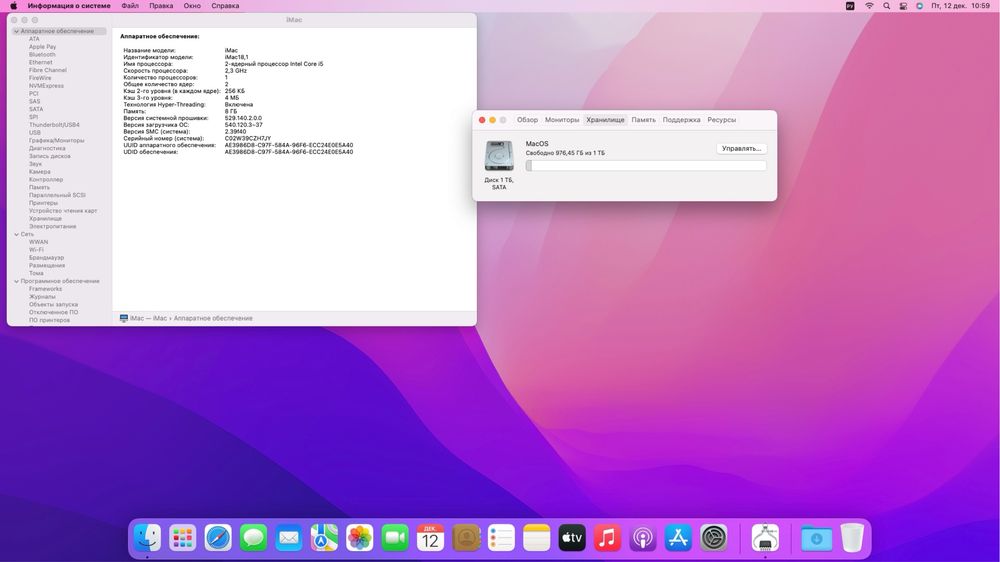Image resolution: width=1000 pixels, height=562 pixels.
Task: Launch Safari from the Dock
Action: (x=218, y=538)
